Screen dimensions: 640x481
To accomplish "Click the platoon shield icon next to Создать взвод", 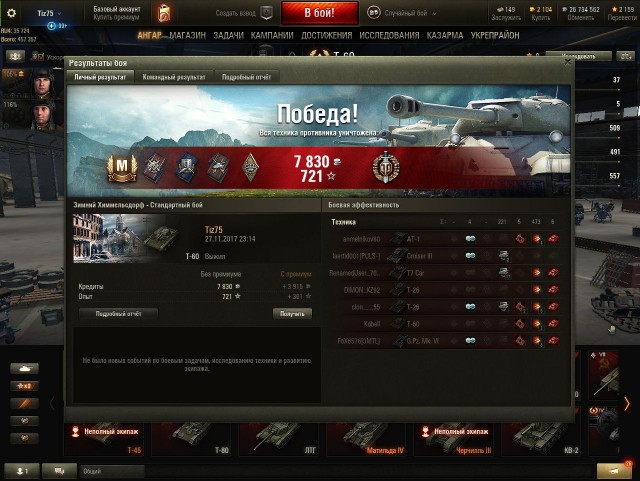I will (266, 13).
